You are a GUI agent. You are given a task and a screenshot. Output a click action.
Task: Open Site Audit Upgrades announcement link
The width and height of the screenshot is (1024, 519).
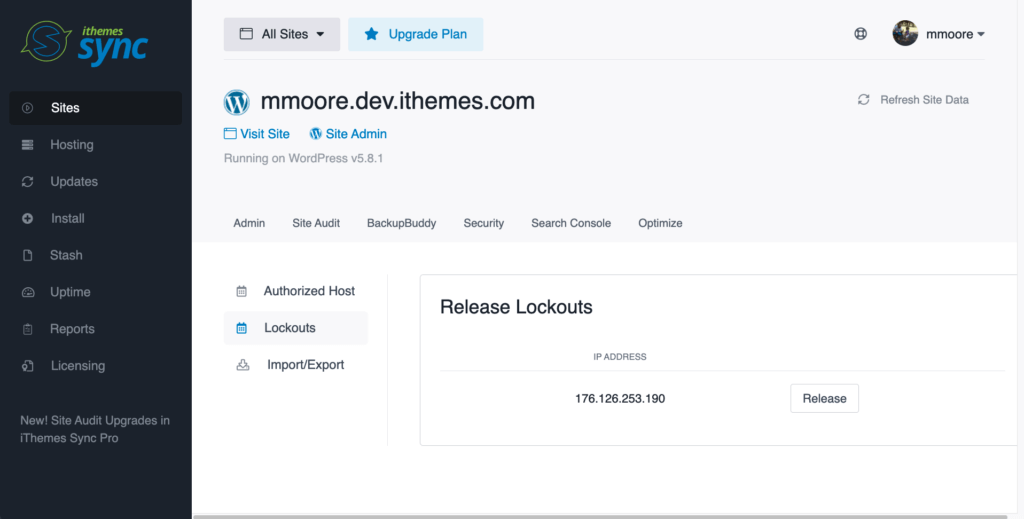click(95, 430)
